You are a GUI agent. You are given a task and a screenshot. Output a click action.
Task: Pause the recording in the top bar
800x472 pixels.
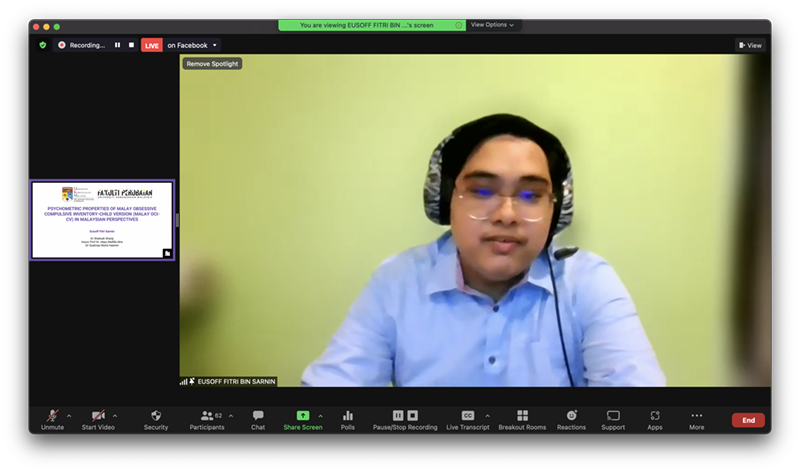(x=117, y=45)
